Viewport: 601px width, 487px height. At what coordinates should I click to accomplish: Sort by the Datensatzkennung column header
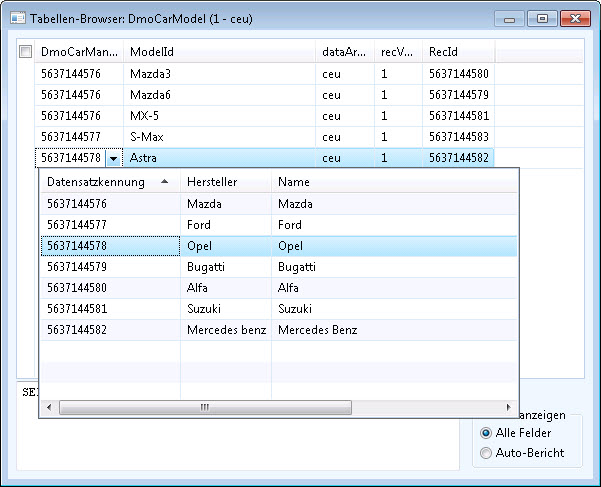(110, 182)
